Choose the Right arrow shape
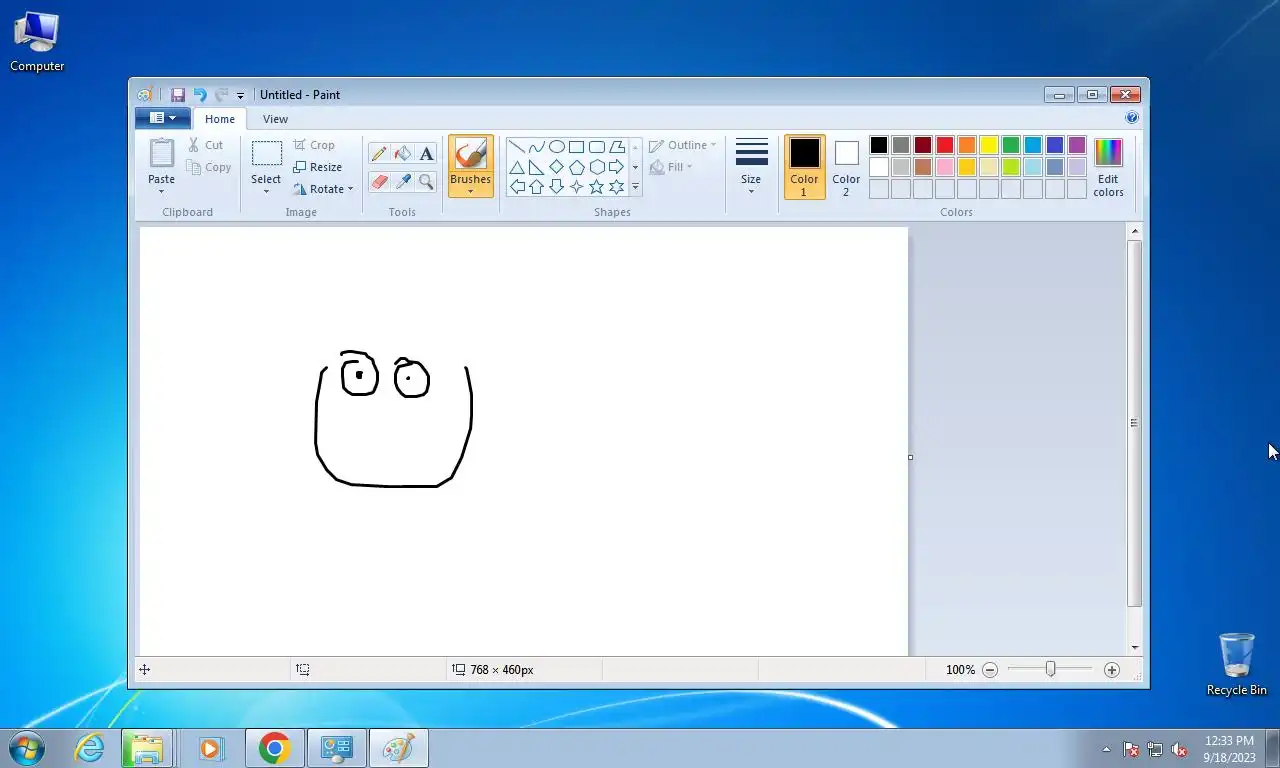Screen dimensions: 1280x768 point(617,167)
